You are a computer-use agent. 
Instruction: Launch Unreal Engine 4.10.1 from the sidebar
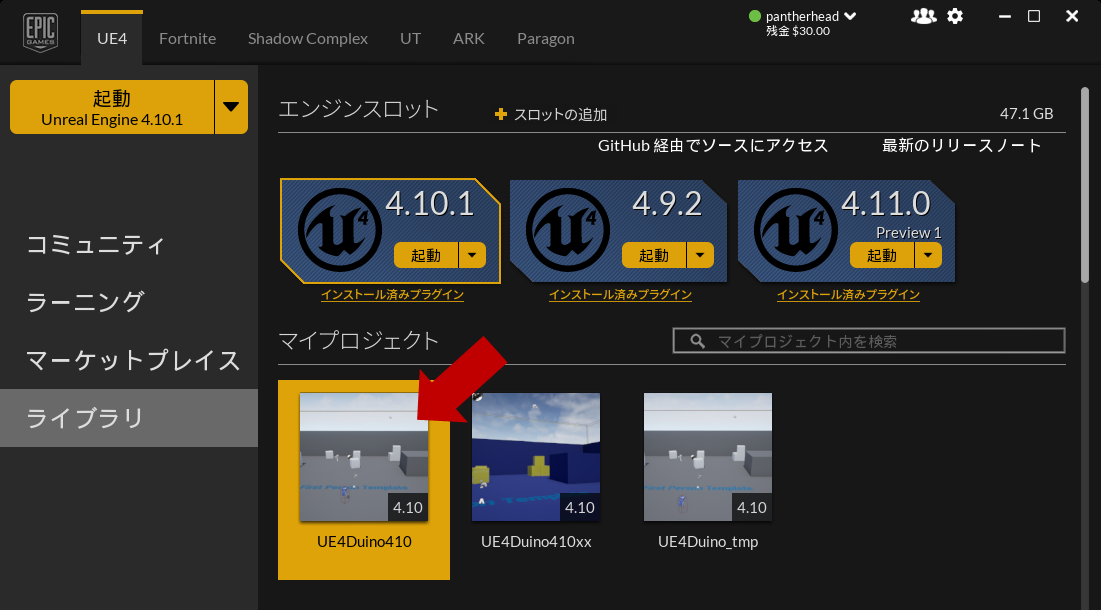click(x=112, y=107)
